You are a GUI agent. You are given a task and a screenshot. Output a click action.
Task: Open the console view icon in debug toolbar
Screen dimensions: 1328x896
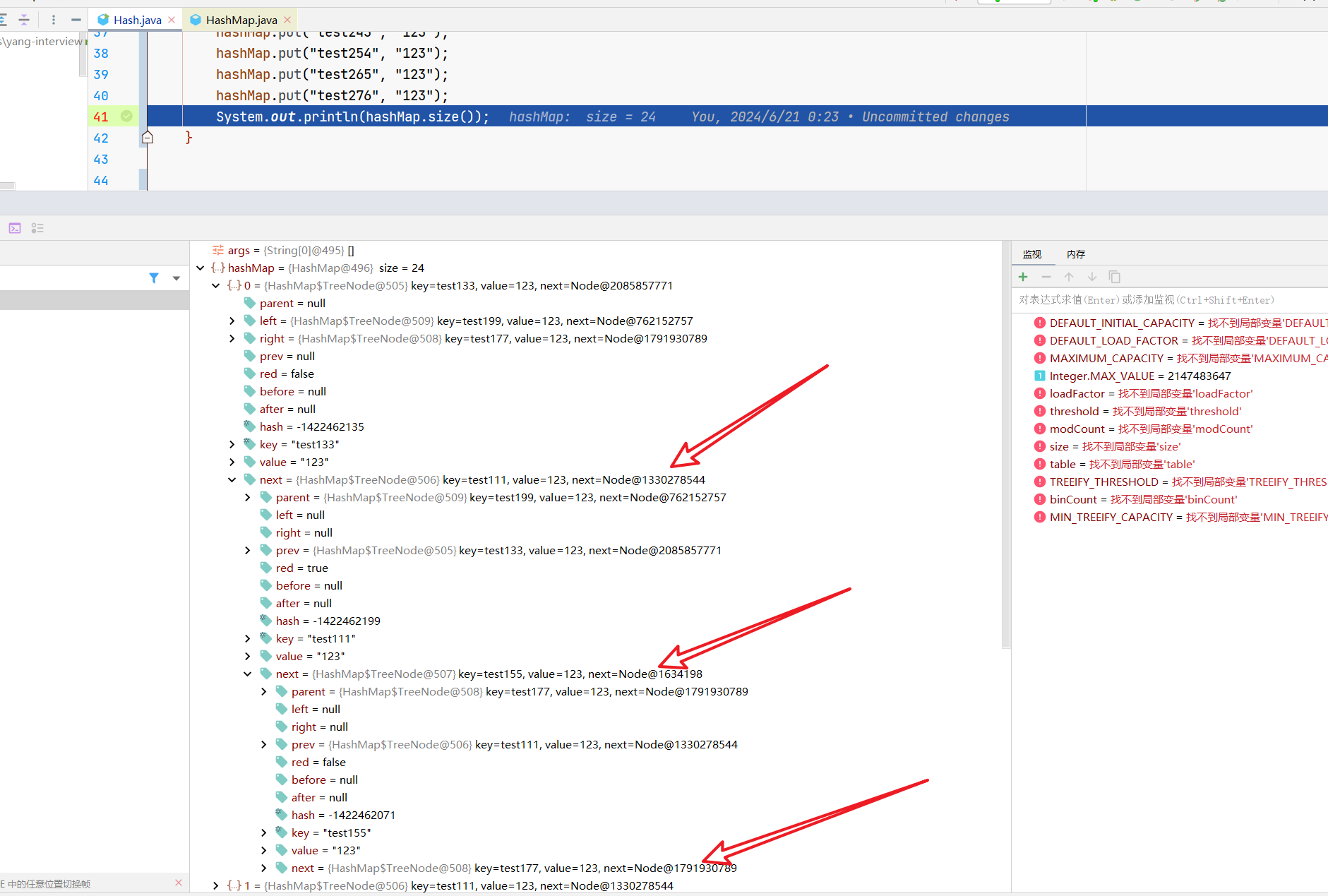(x=15, y=228)
